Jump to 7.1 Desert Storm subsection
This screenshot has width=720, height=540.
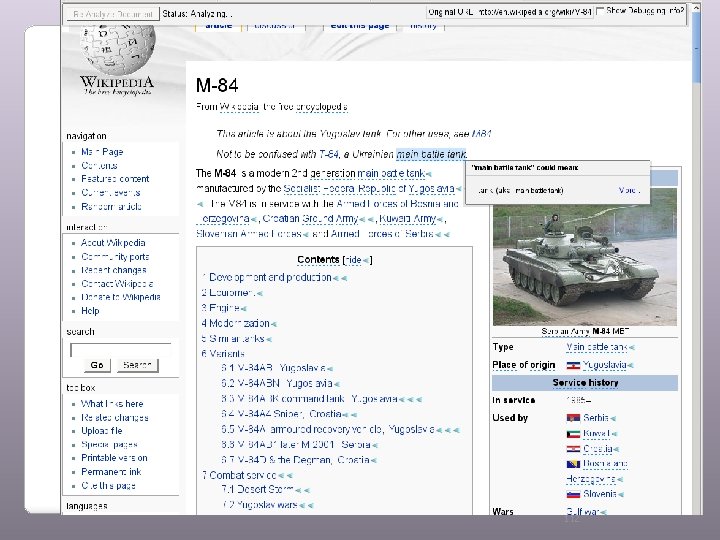click(x=258, y=490)
